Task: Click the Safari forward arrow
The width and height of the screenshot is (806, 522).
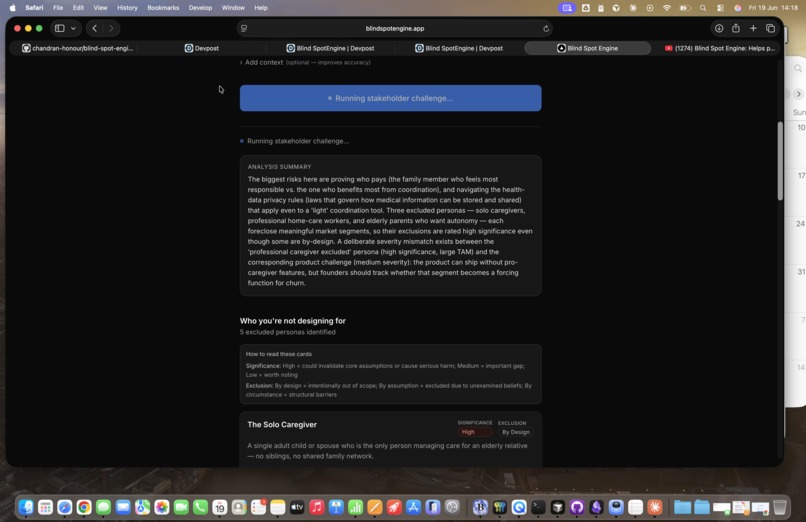Action: click(x=111, y=28)
